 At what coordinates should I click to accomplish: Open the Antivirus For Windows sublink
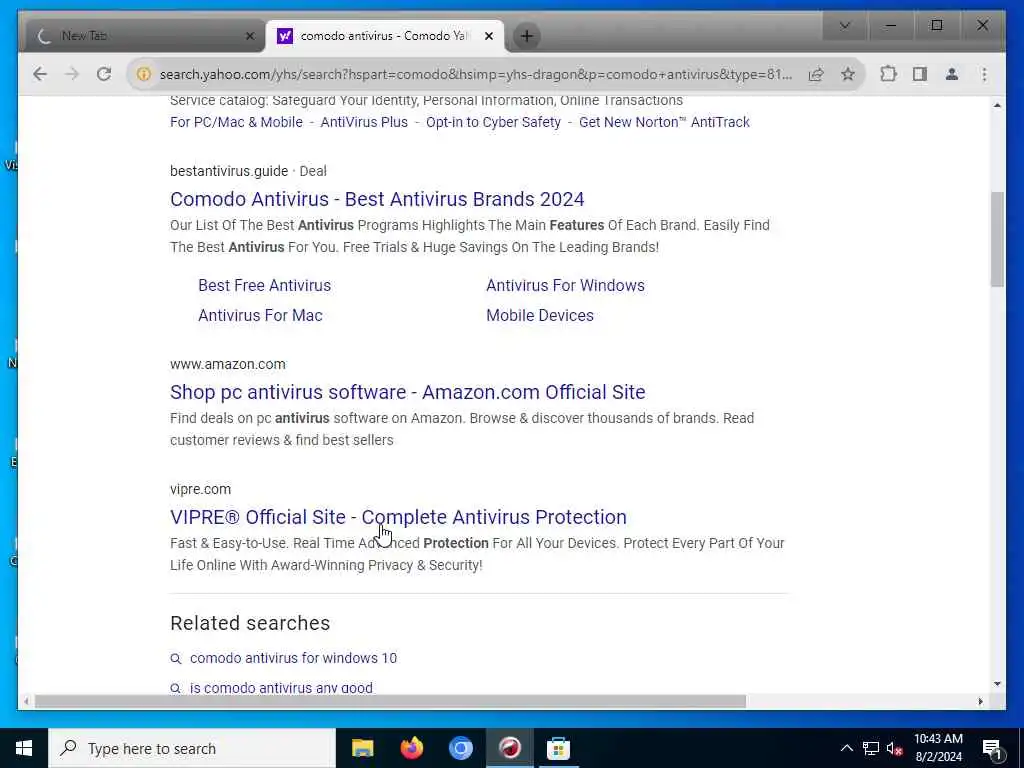[x=565, y=285]
